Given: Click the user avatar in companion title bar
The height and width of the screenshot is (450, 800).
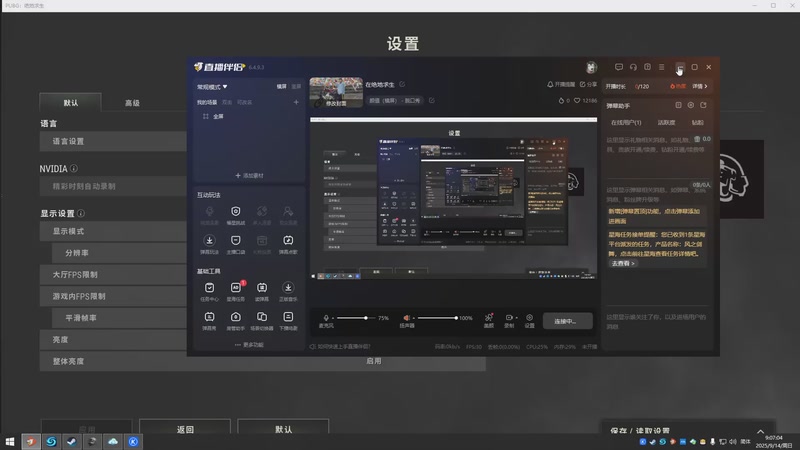Looking at the screenshot, I should click(591, 67).
